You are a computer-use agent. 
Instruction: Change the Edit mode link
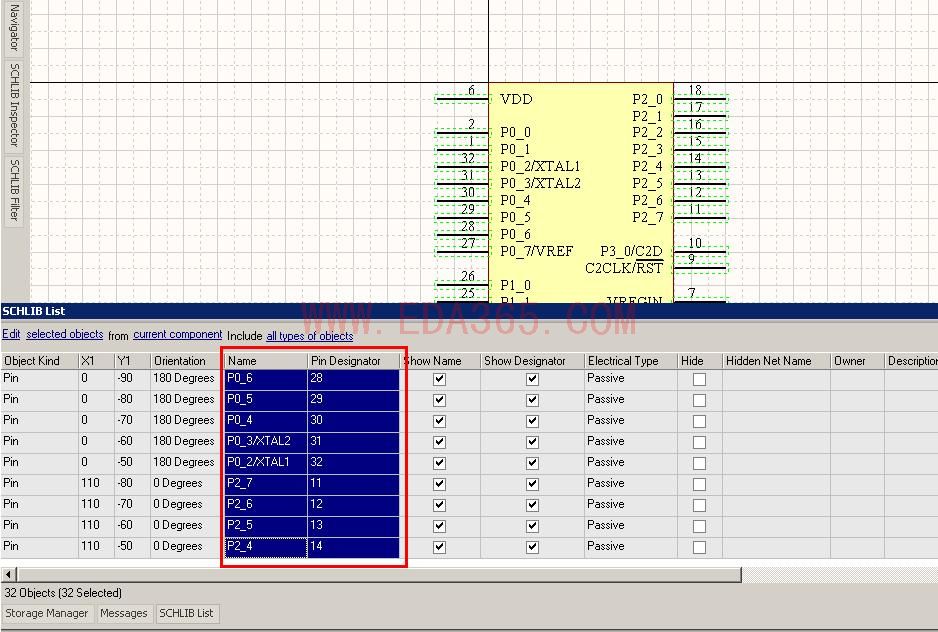click(11, 335)
